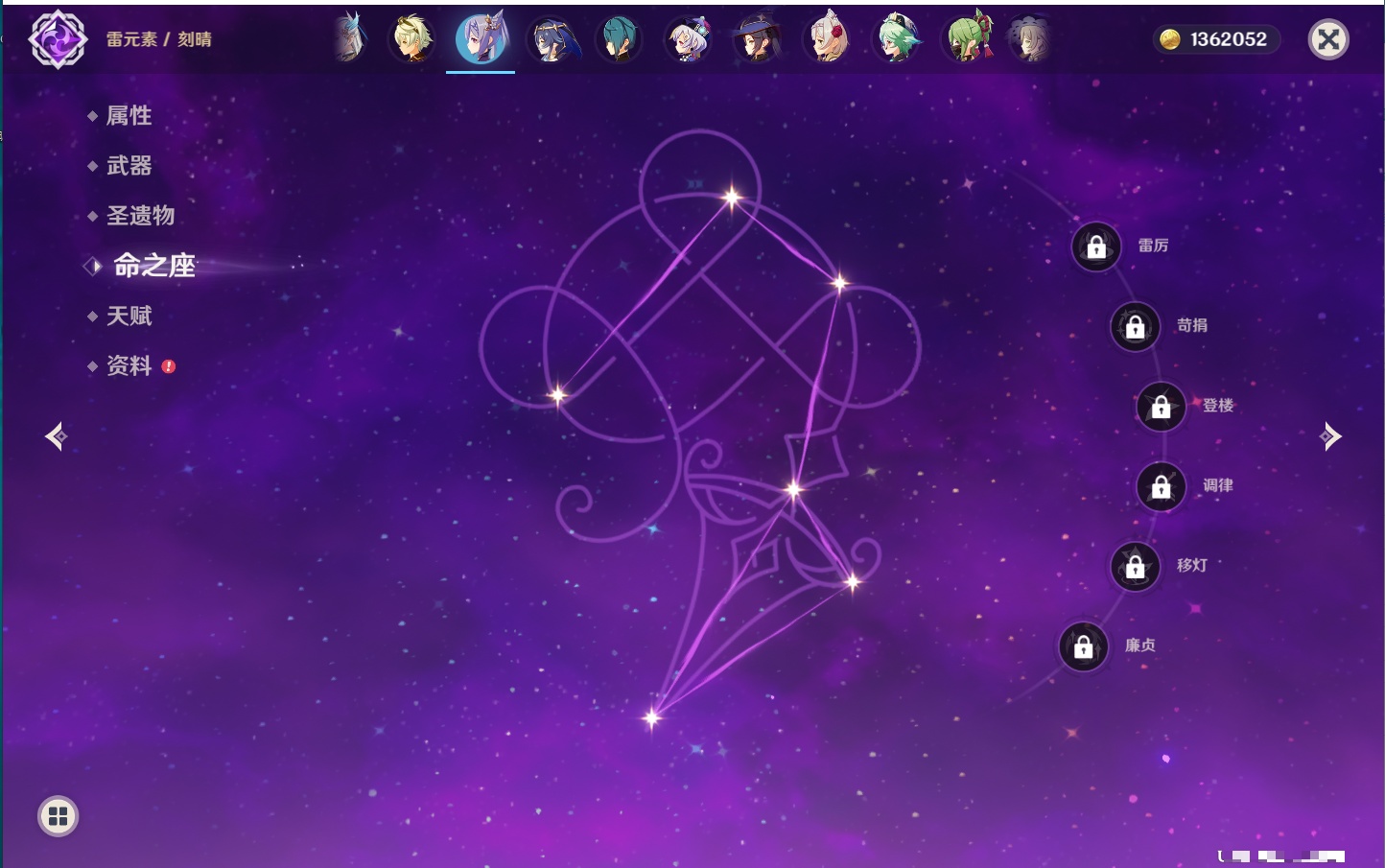Choose the teal short-haired character avatar
Viewport: 1385px width, 868px height.
(x=619, y=39)
